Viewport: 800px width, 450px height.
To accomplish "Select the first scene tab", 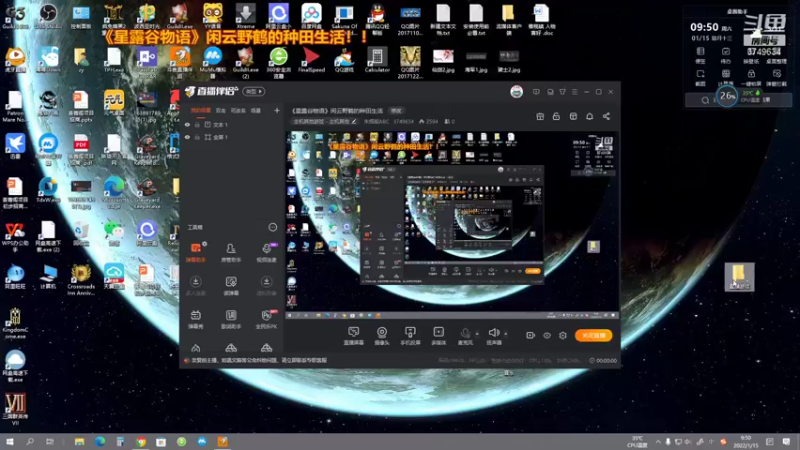I will tap(201, 110).
